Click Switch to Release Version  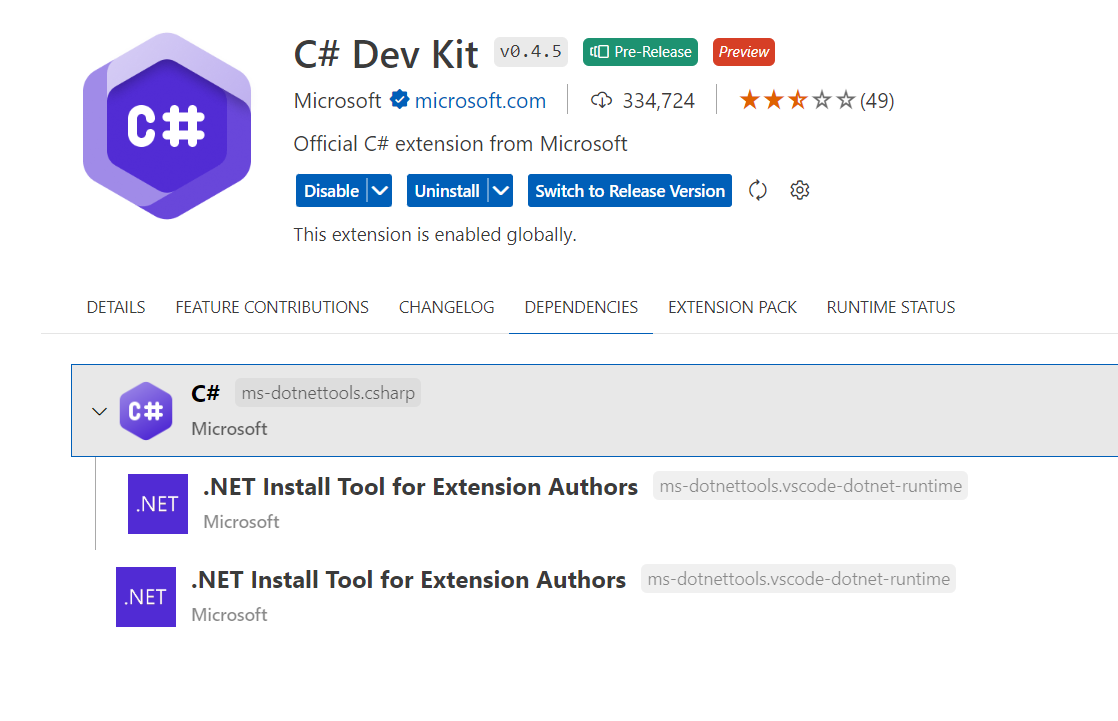[629, 190]
